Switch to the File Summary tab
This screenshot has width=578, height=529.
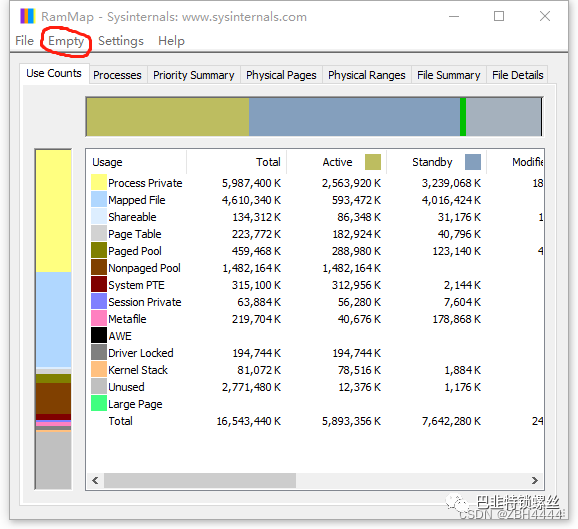[449, 75]
